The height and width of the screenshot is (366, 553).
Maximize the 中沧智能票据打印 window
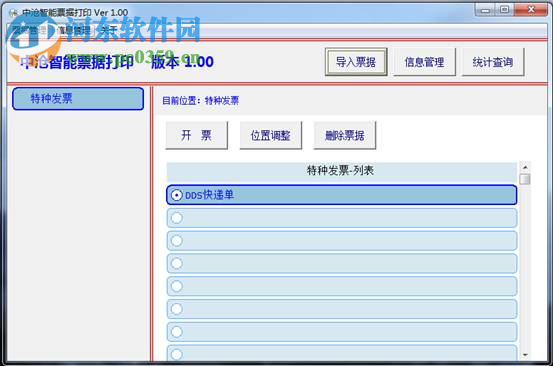(x=505, y=10)
